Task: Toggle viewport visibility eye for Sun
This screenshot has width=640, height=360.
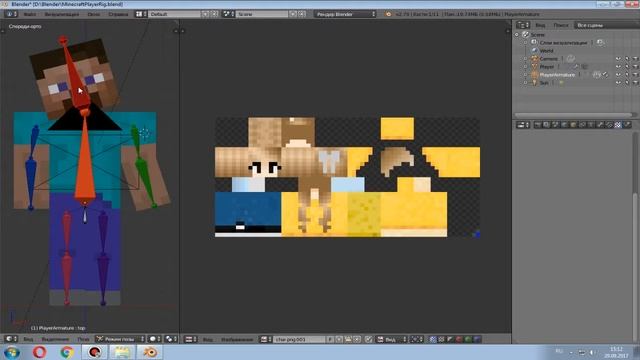Action: click(618, 83)
